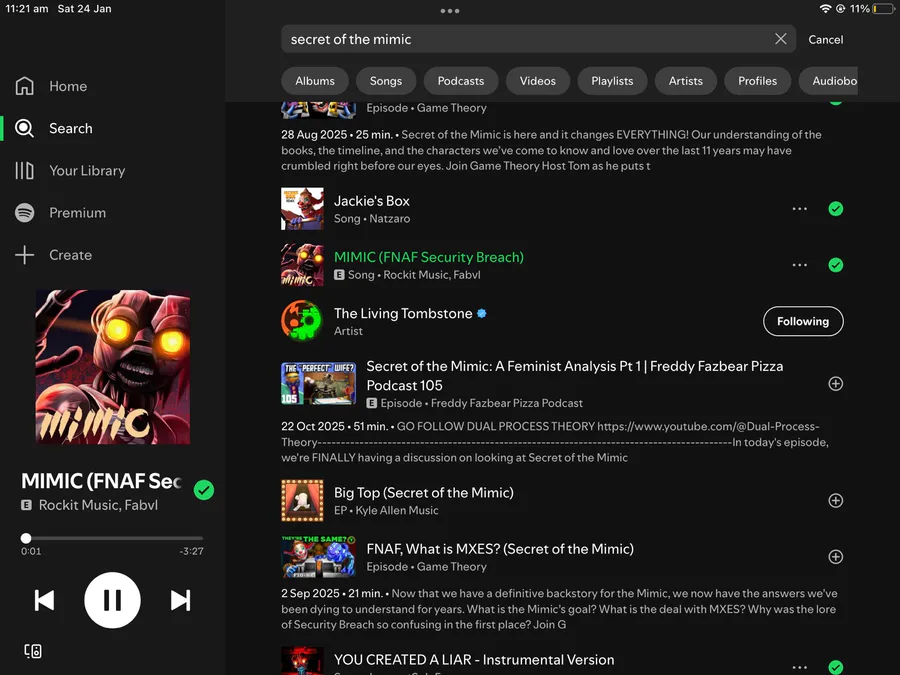Filter results by Songs
Screen dimensions: 900x675
(386, 81)
